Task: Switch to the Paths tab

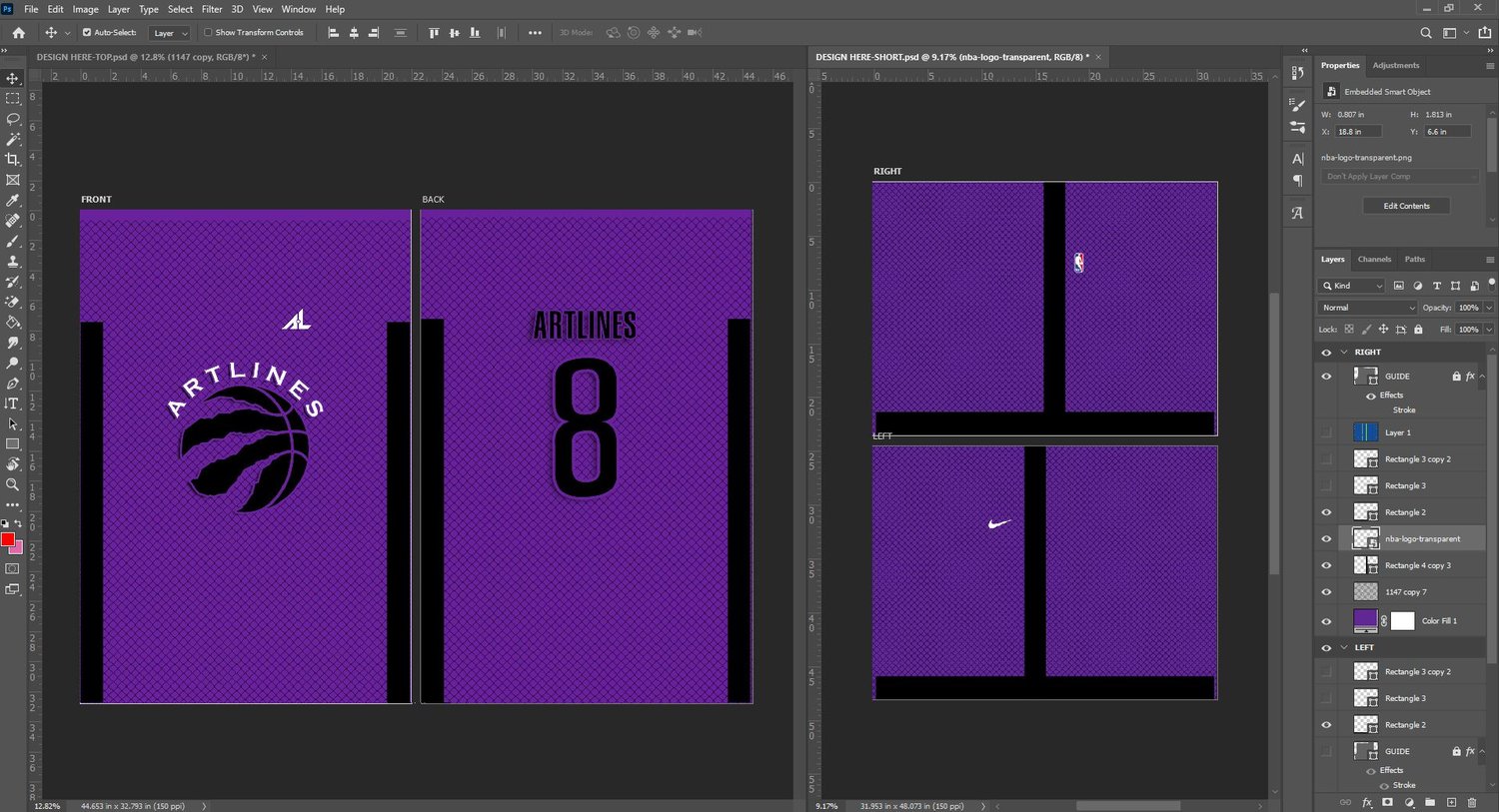Action: [1415, 260]
